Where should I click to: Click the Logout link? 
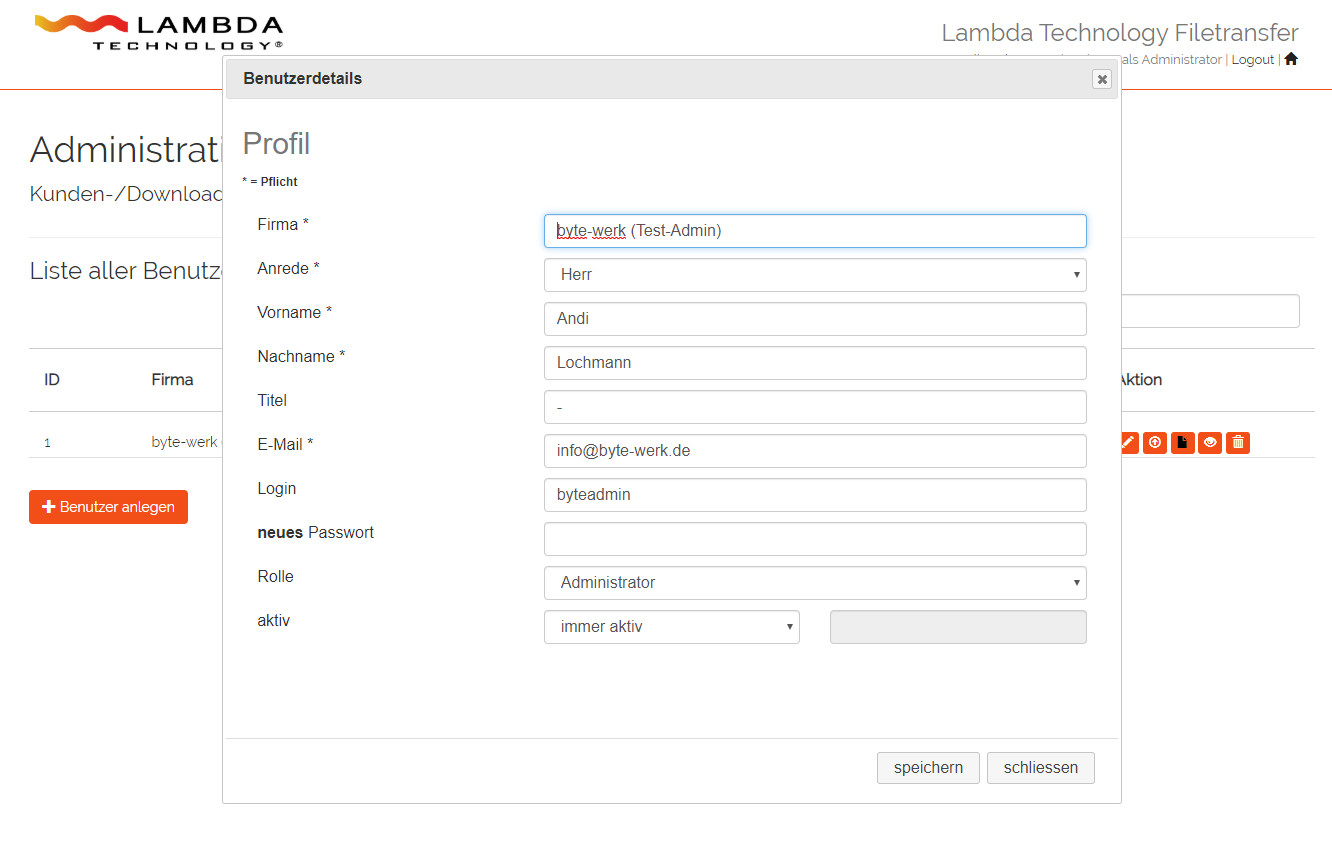pyautogui.click(x=1252, y=60)
